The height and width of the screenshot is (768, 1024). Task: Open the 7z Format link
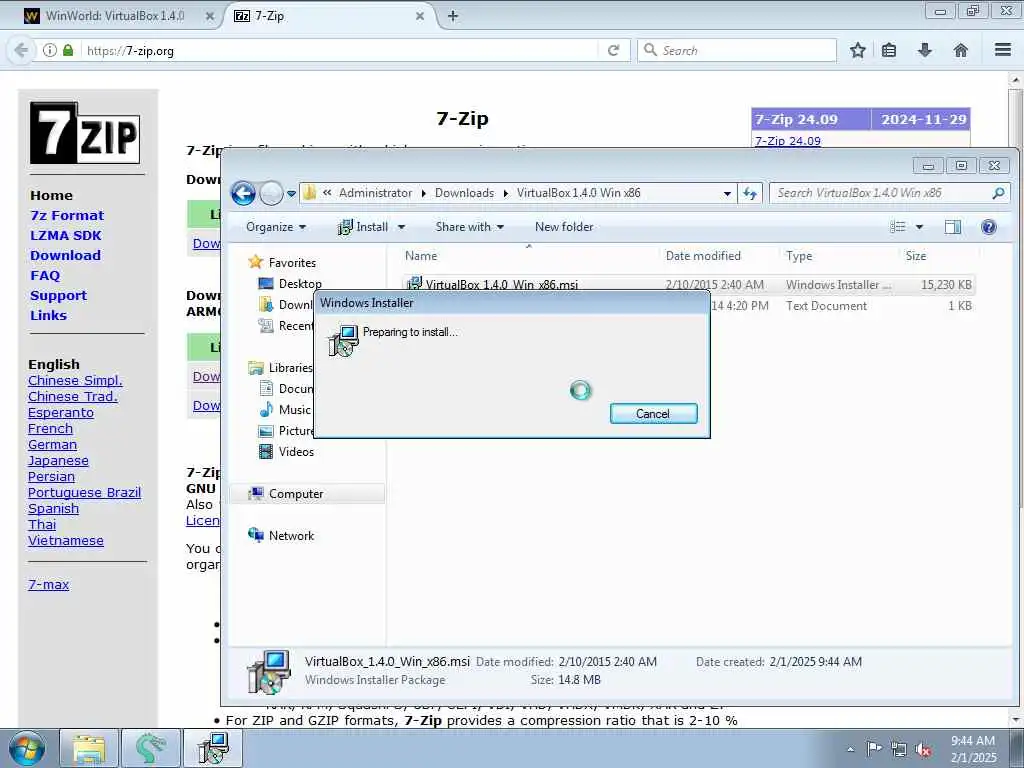coord(67,216)
